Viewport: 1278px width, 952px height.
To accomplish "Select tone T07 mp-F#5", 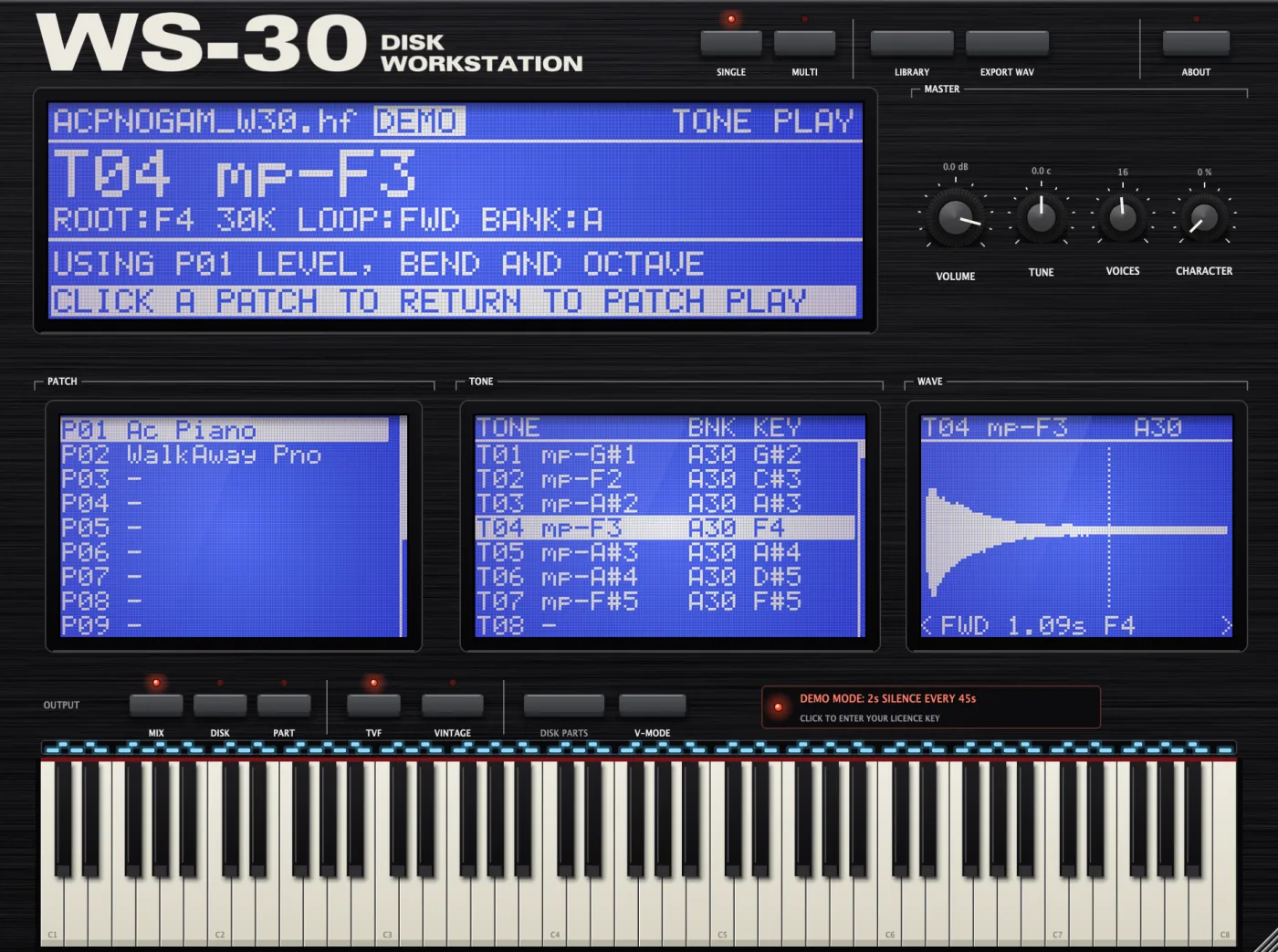I will 665,602.
